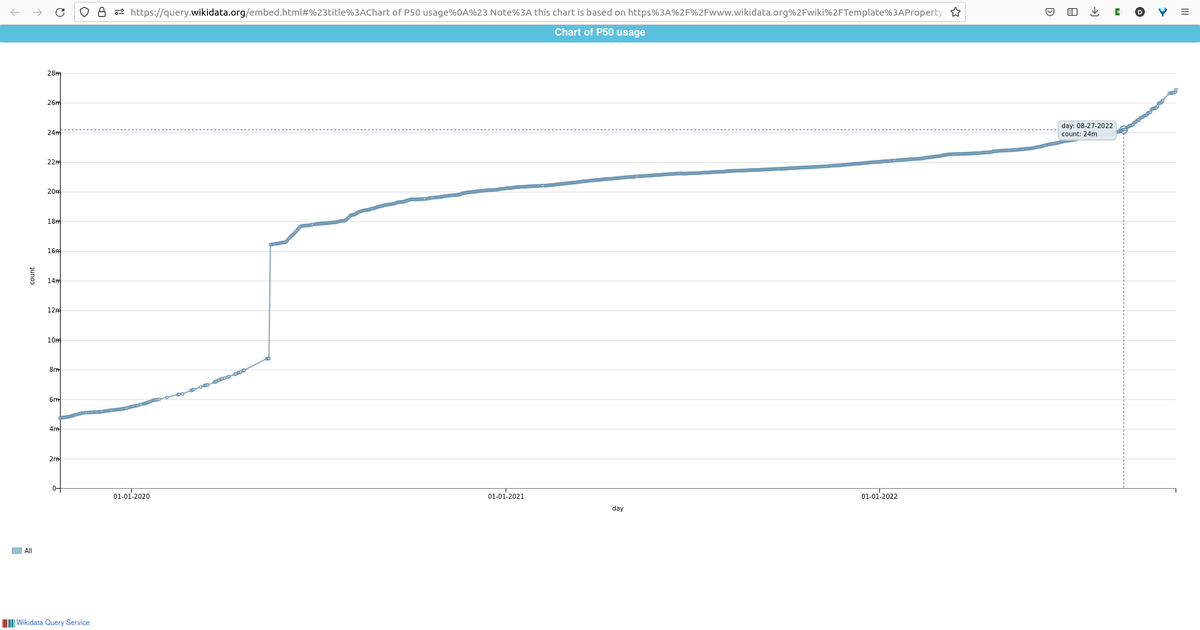Click the 'Chart of P50 usage' title
This screenshot has width=1200, height=630.
tap(600, 33)
